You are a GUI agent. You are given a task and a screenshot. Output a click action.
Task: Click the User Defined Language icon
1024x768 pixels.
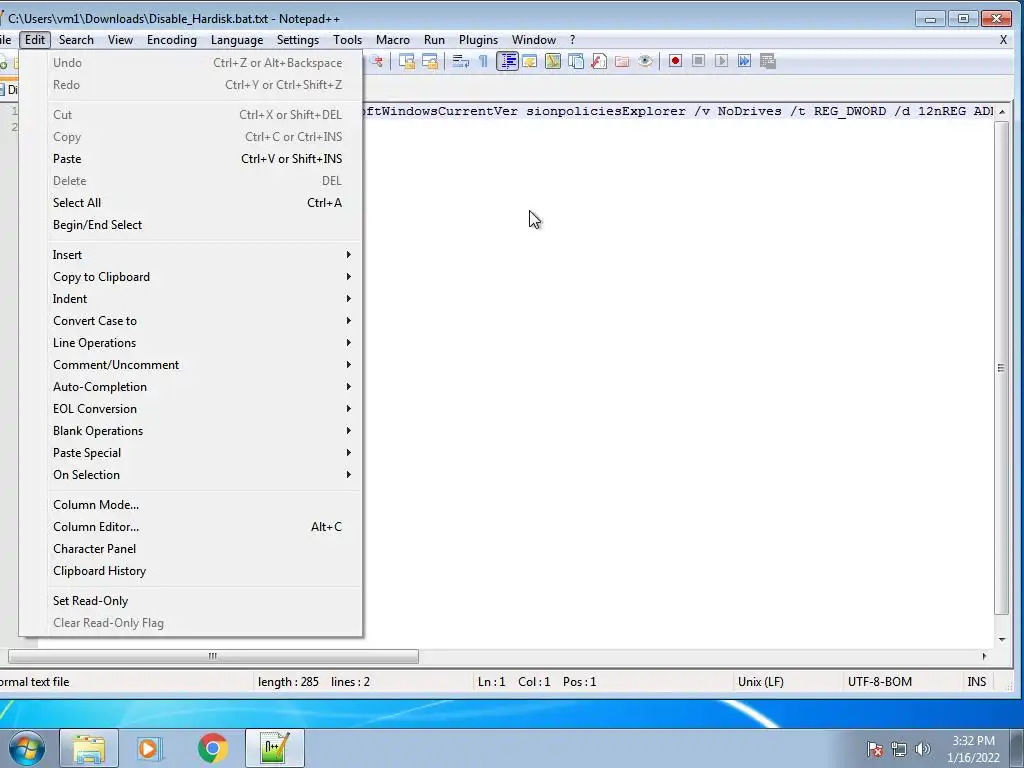(530, 61)
